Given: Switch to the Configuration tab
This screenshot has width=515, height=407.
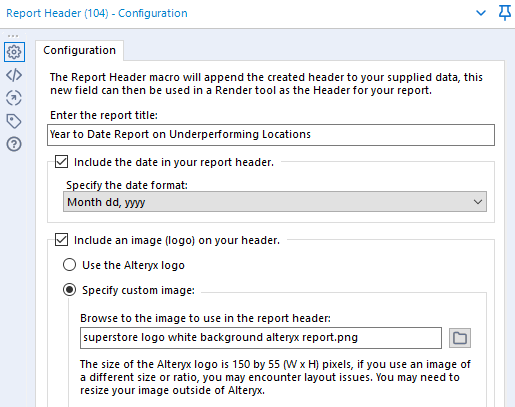Looking at the screenshot, I should click(x=79, y=50).
